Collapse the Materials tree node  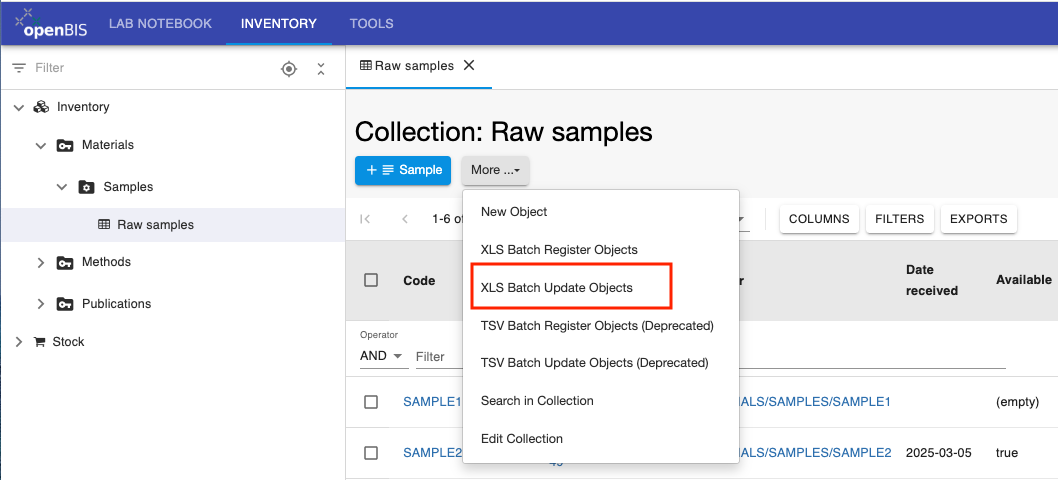point(41,145)
